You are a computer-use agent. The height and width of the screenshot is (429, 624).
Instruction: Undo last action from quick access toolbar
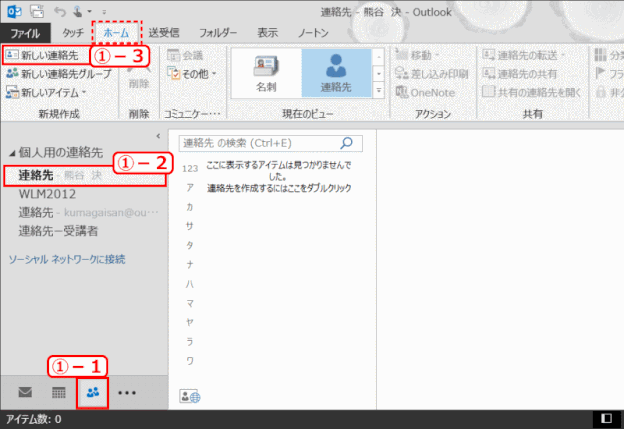tap(60, 12)
